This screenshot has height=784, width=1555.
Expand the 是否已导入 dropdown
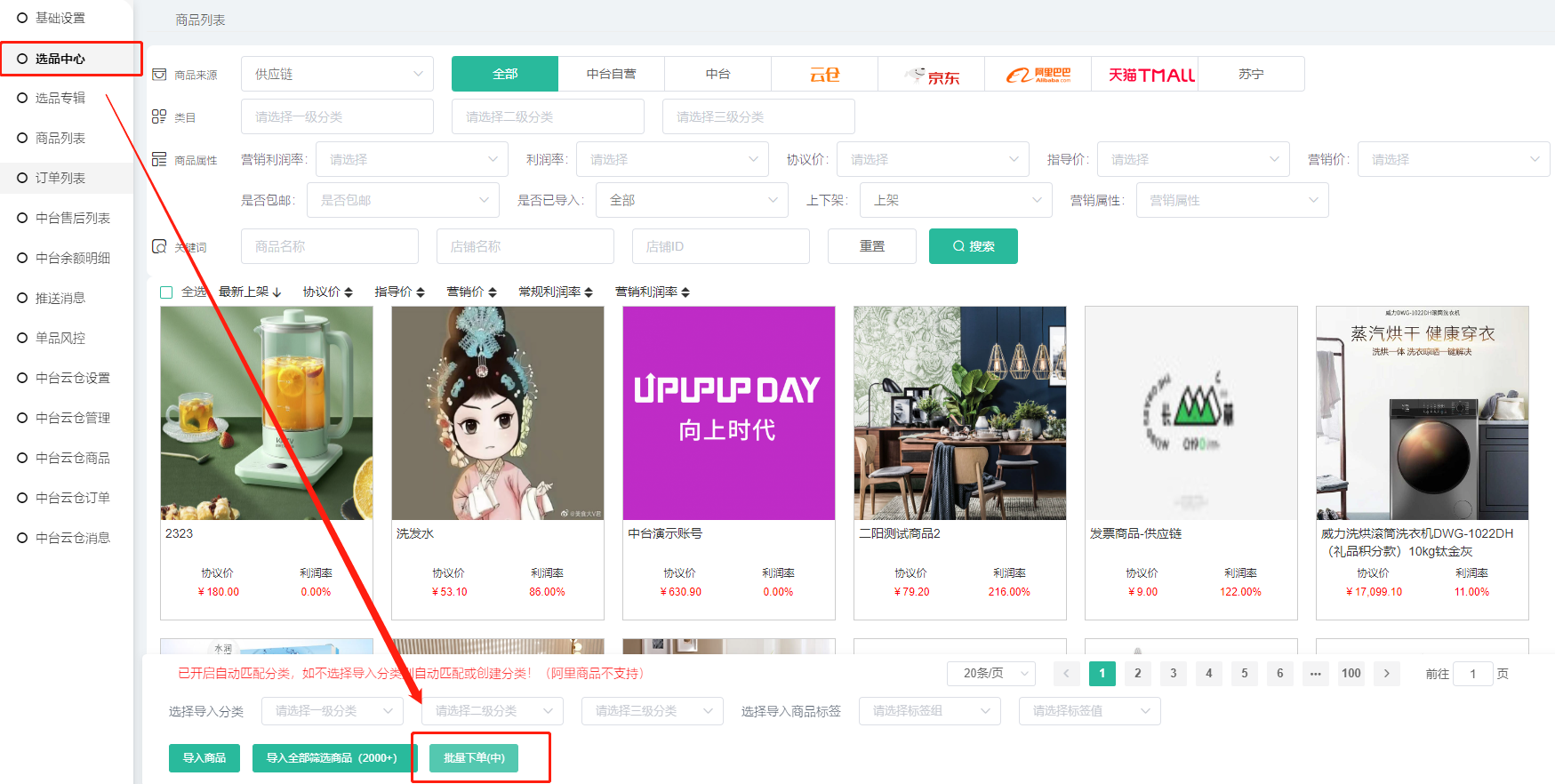pyautogui.click(x=692, y=200)
